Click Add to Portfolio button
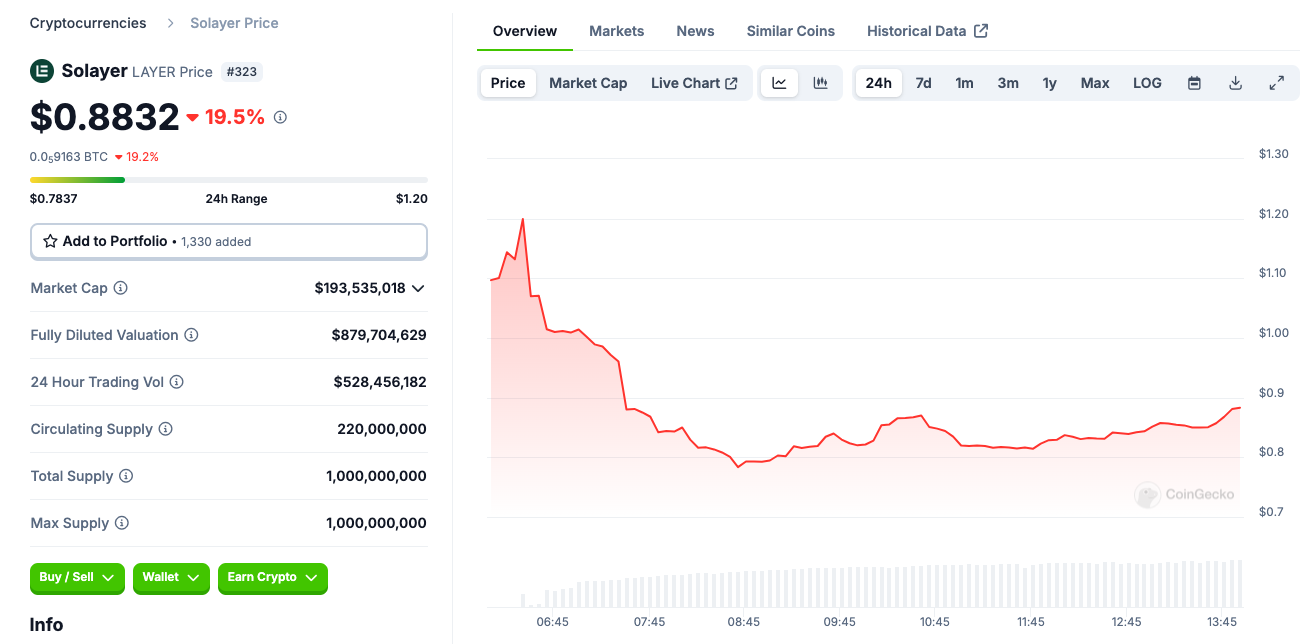The height and width of the screenshot is (644, 1309). point(229,241)
